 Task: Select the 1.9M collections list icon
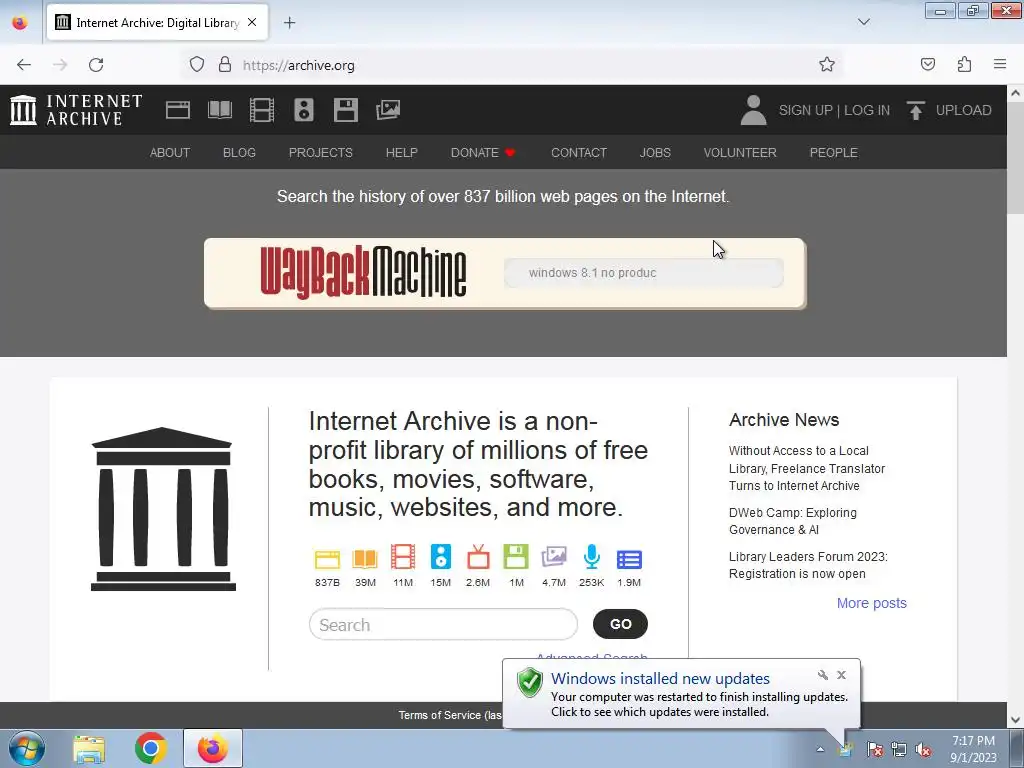[629, 560]
